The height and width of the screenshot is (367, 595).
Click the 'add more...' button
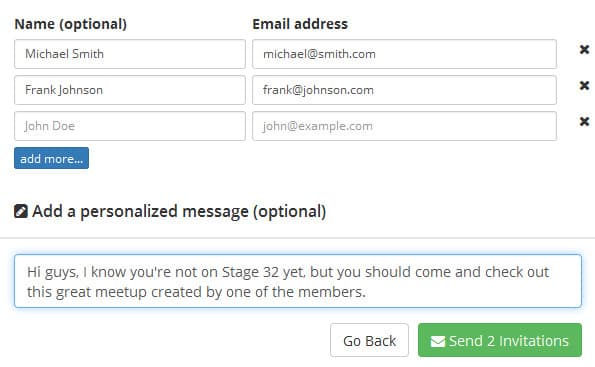pos(52,158)
